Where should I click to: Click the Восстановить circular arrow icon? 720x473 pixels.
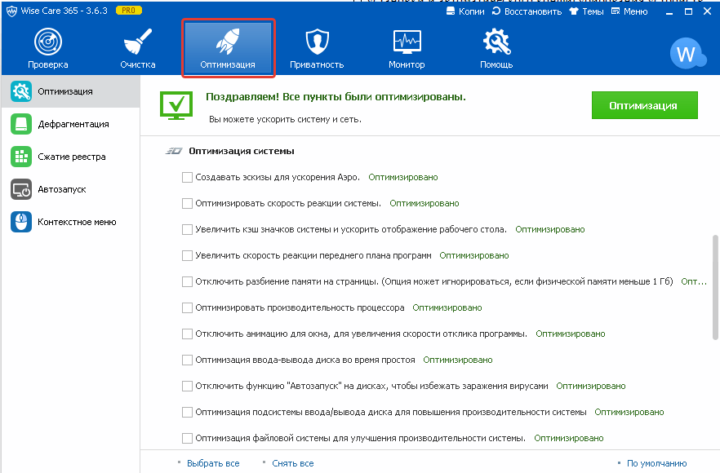click(x=496, y=11)
